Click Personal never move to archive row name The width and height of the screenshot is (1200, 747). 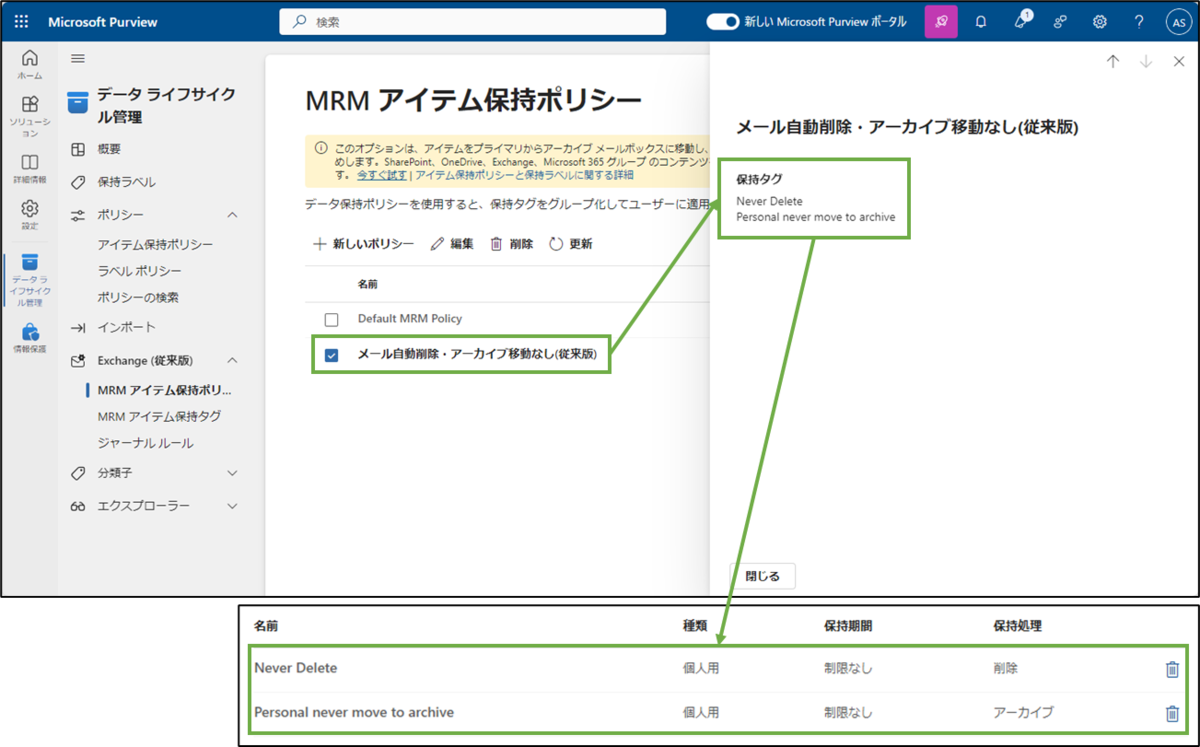coord(354,713)
